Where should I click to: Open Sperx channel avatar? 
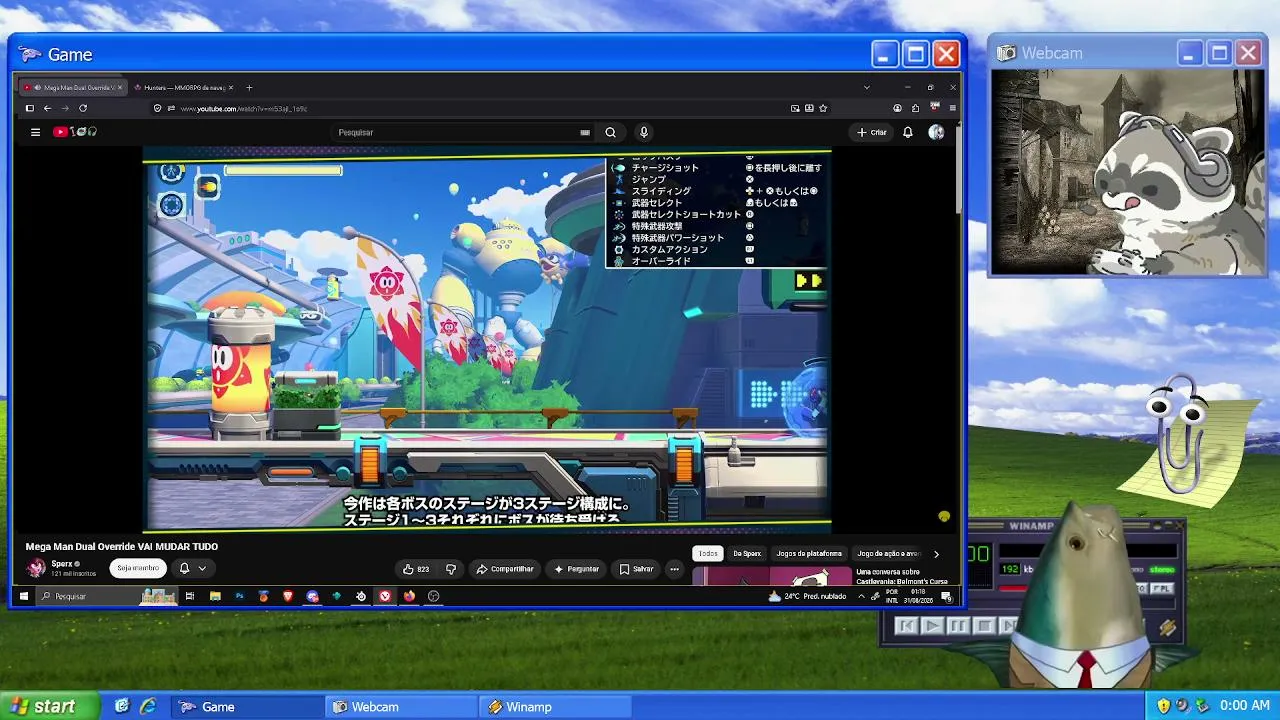pyautogui.click(x=36, y=568)
